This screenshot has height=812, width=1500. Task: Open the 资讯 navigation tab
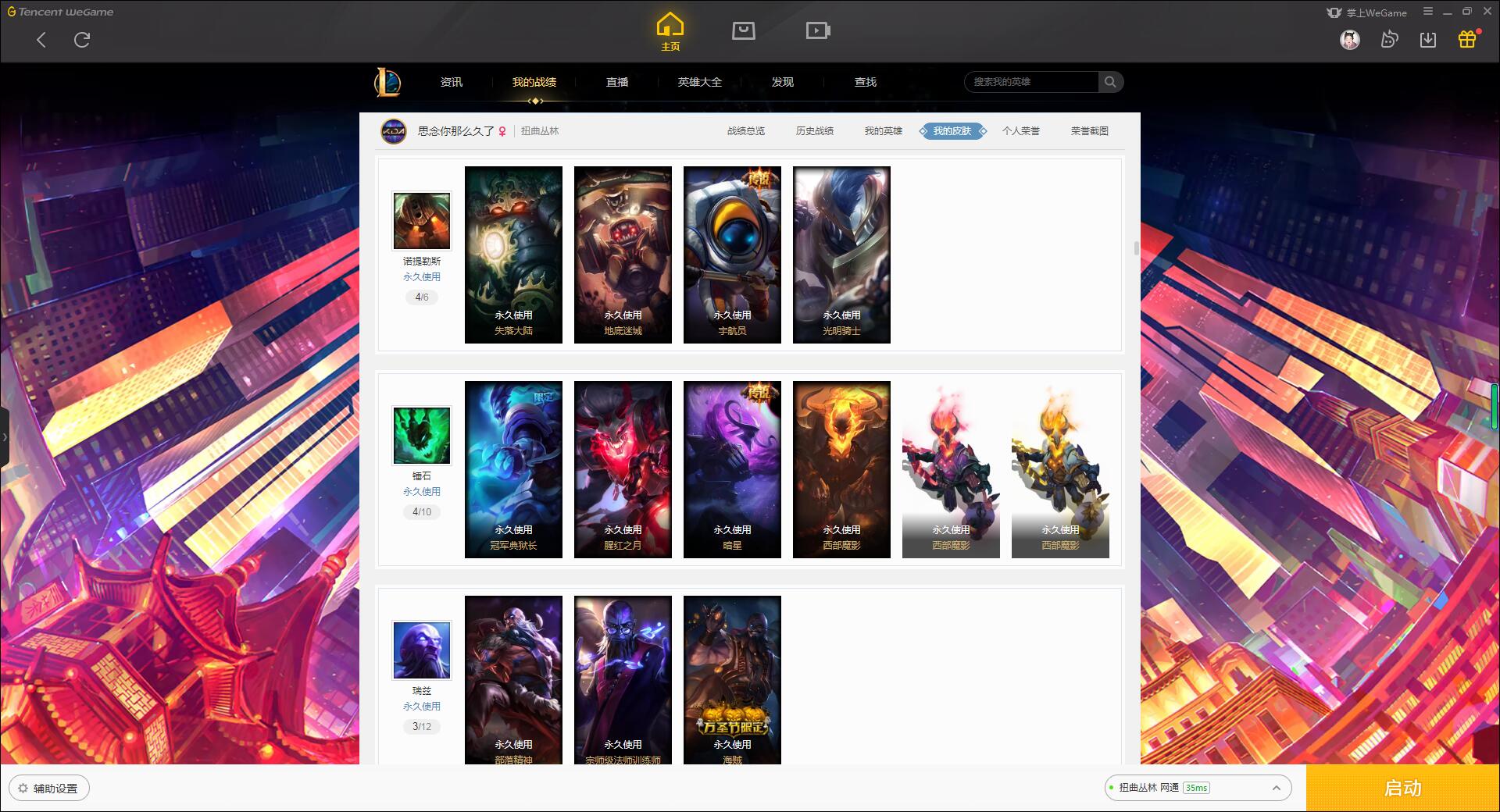coord(452,82)
